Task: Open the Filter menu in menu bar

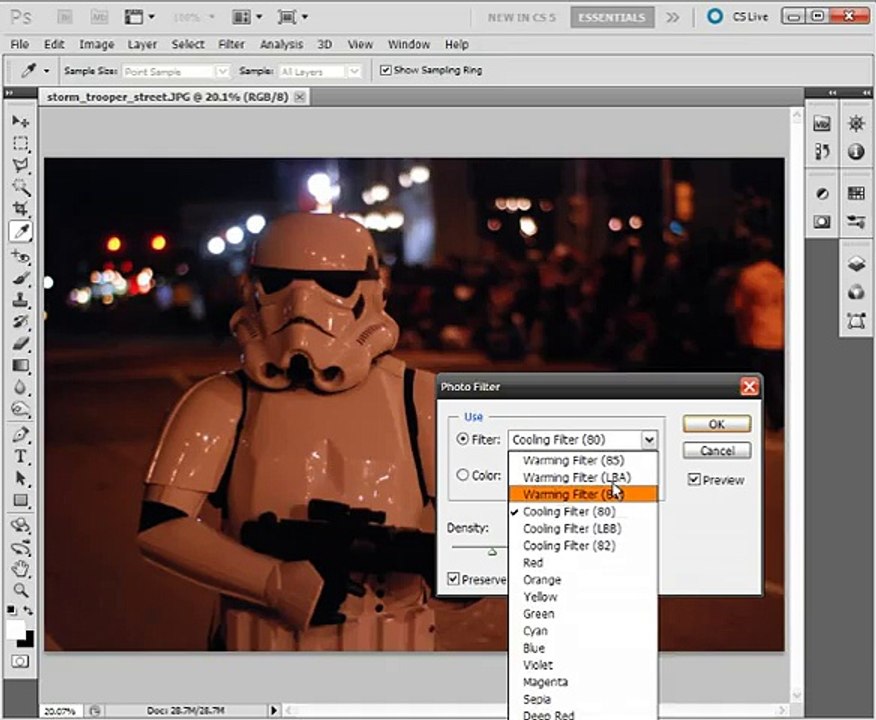Action: [x=231, y=44]
